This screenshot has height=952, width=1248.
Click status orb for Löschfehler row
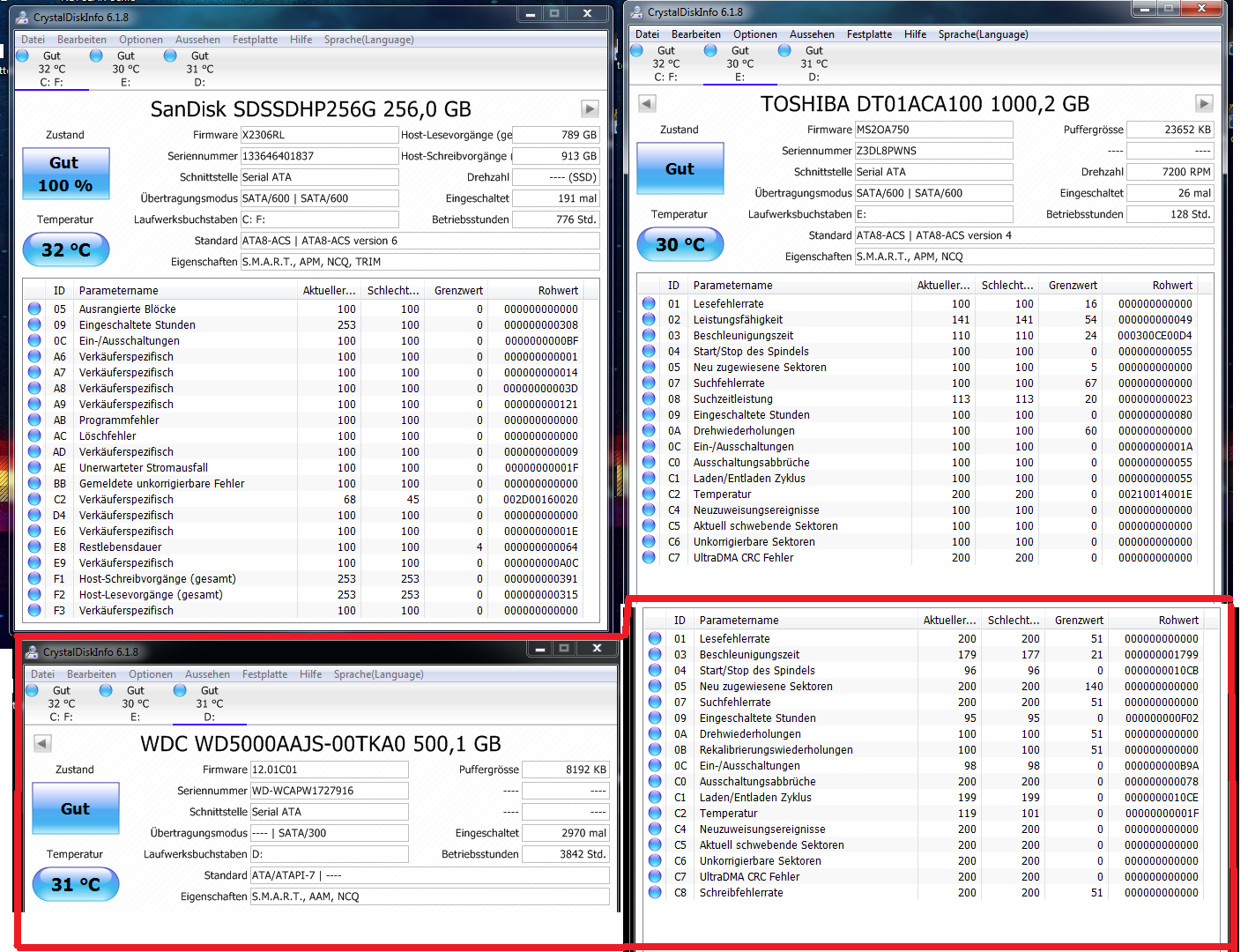pyautogui.click(x=34, y=435)
